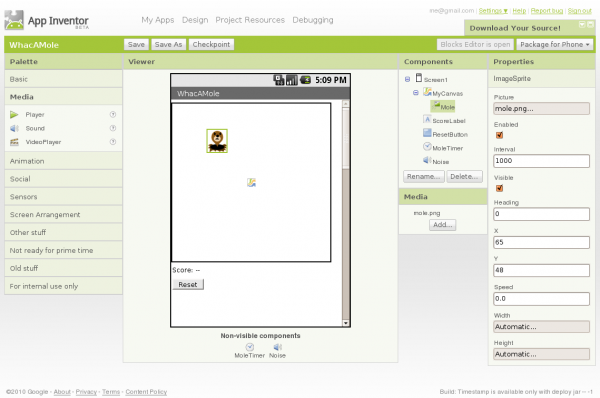Image resolution: width=600 pixels, height=398 pixels.
Task: Expand the Other stuff palette section
Action: 64,232
